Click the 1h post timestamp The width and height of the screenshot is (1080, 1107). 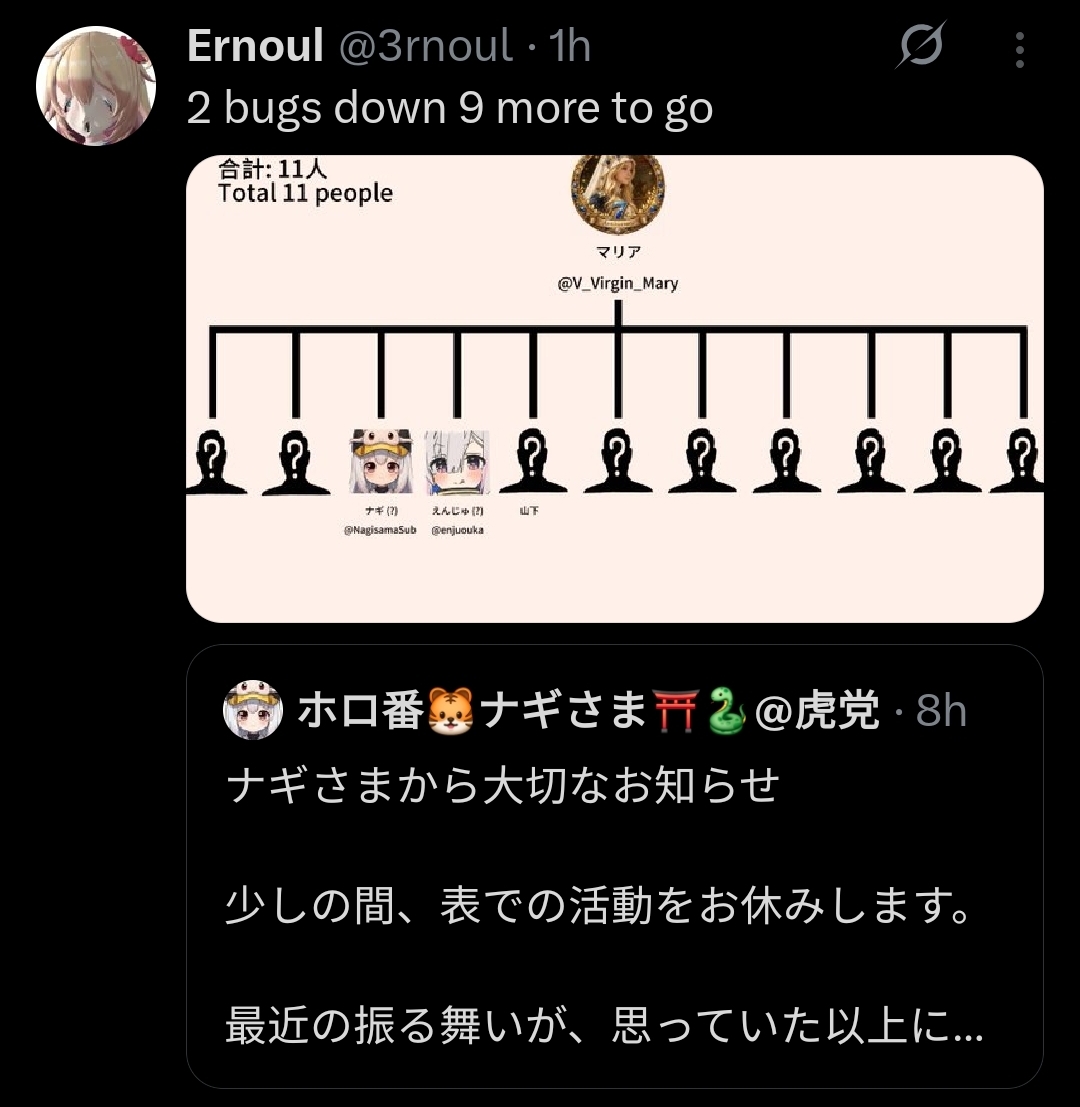coord(570,45)
